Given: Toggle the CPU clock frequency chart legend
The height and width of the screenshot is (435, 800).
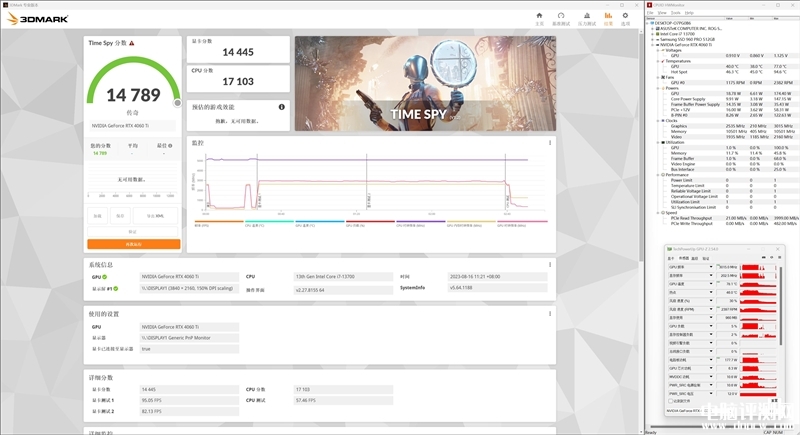Looking at the screenshot, I should pos(420,223).
